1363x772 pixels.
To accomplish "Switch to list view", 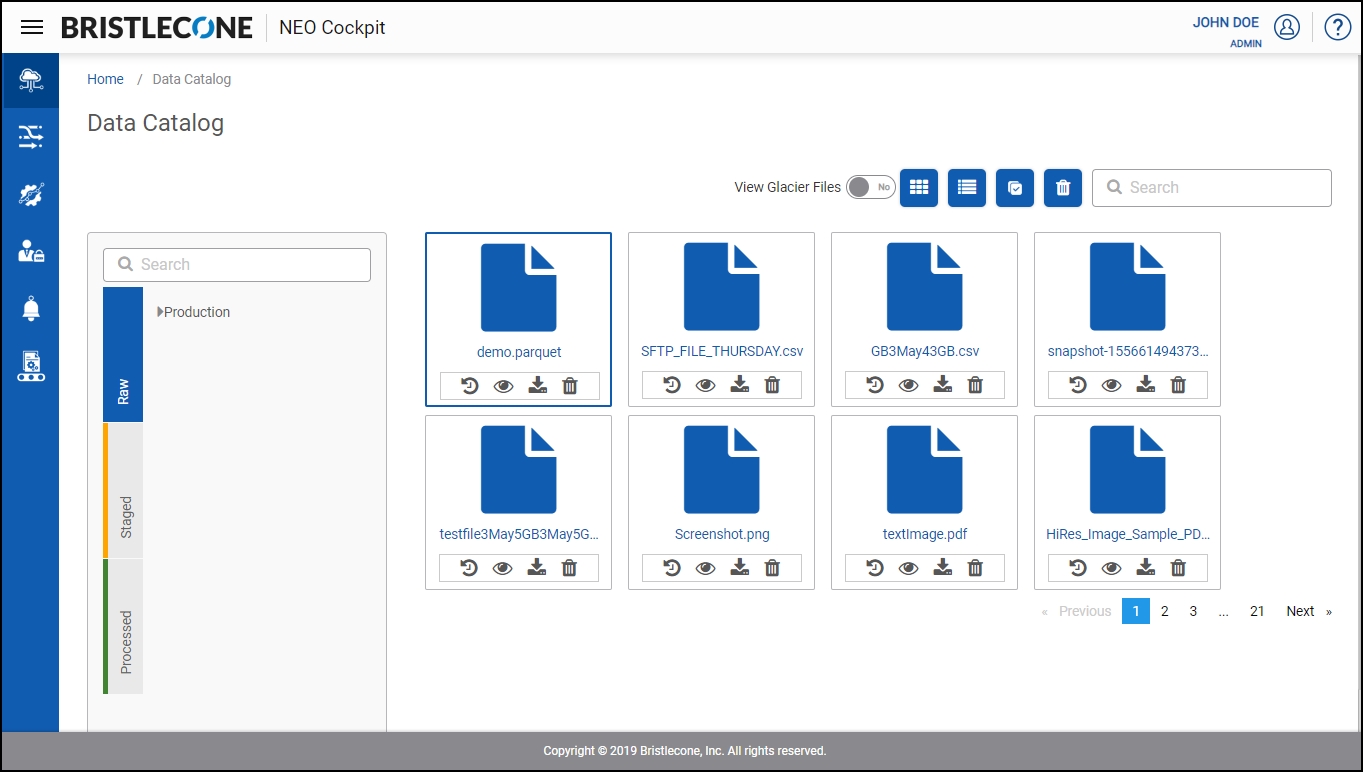I will click(x=967, y=187).
